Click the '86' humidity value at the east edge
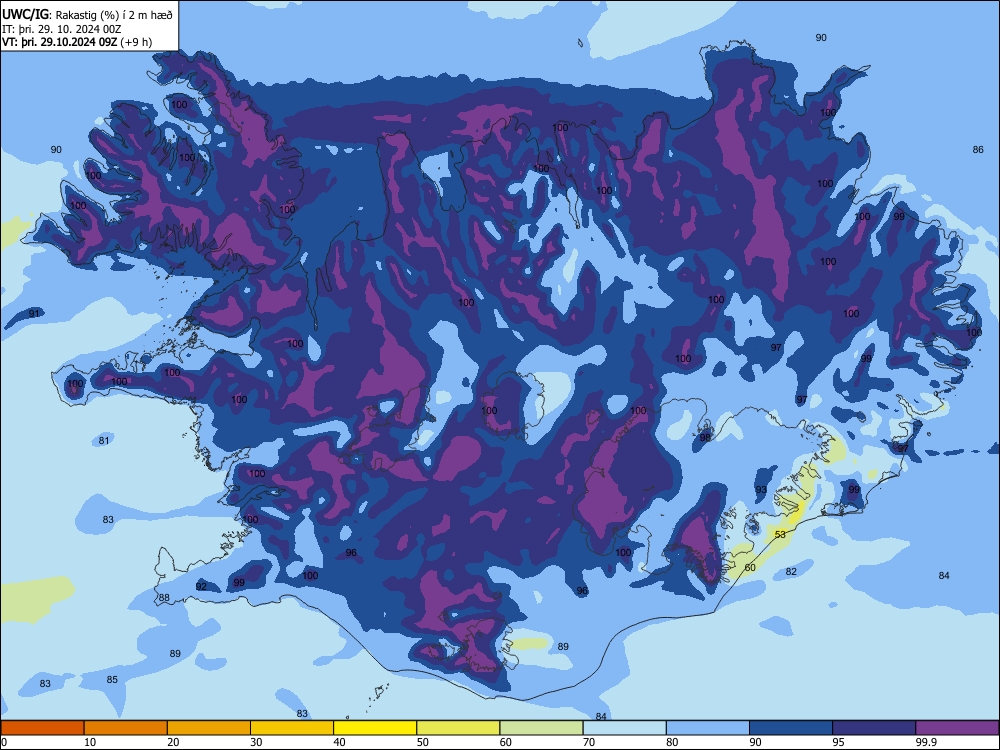The width and height of the screenshot is (1000, 750). [978, 150]
